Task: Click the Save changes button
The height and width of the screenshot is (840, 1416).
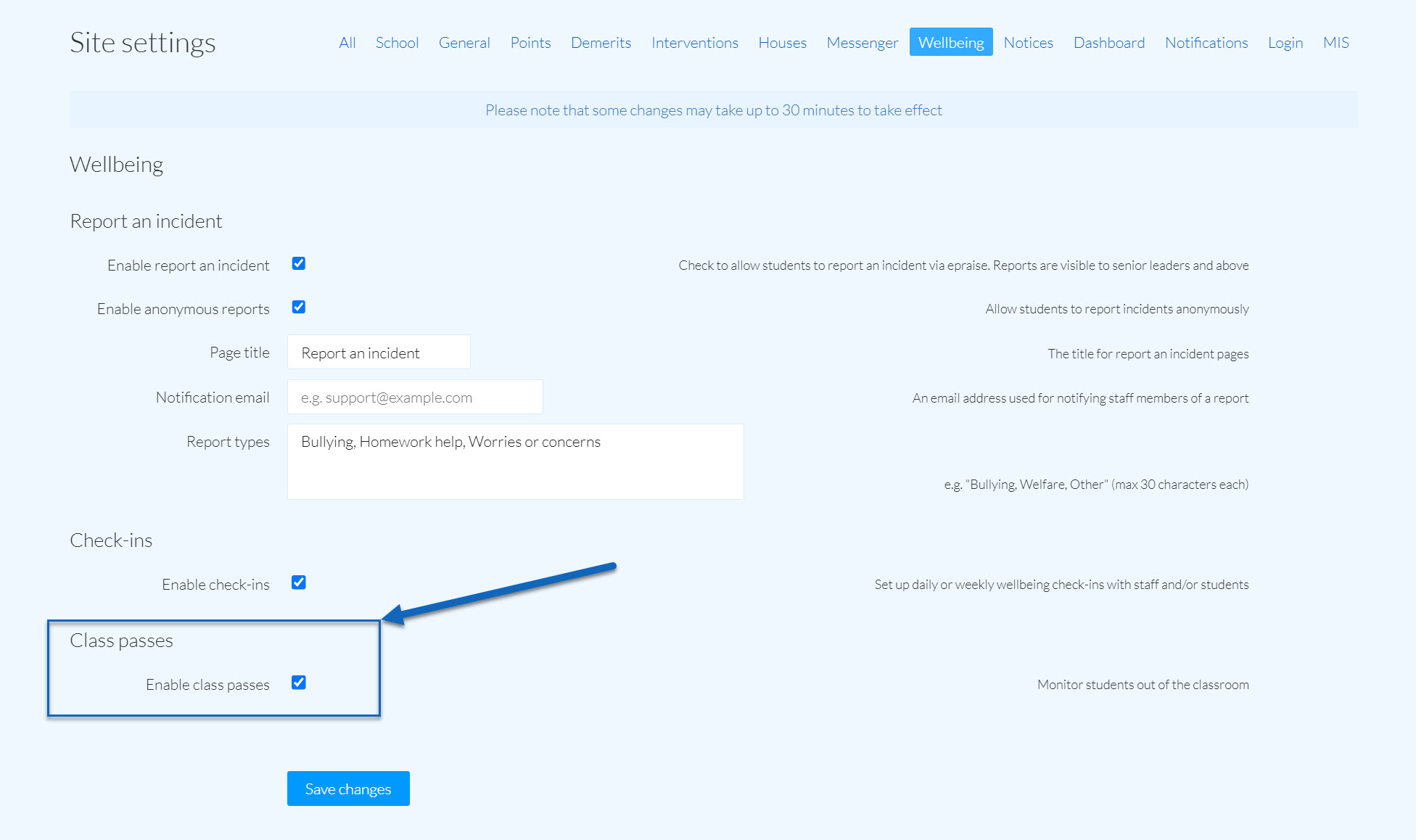Action: 348,788
